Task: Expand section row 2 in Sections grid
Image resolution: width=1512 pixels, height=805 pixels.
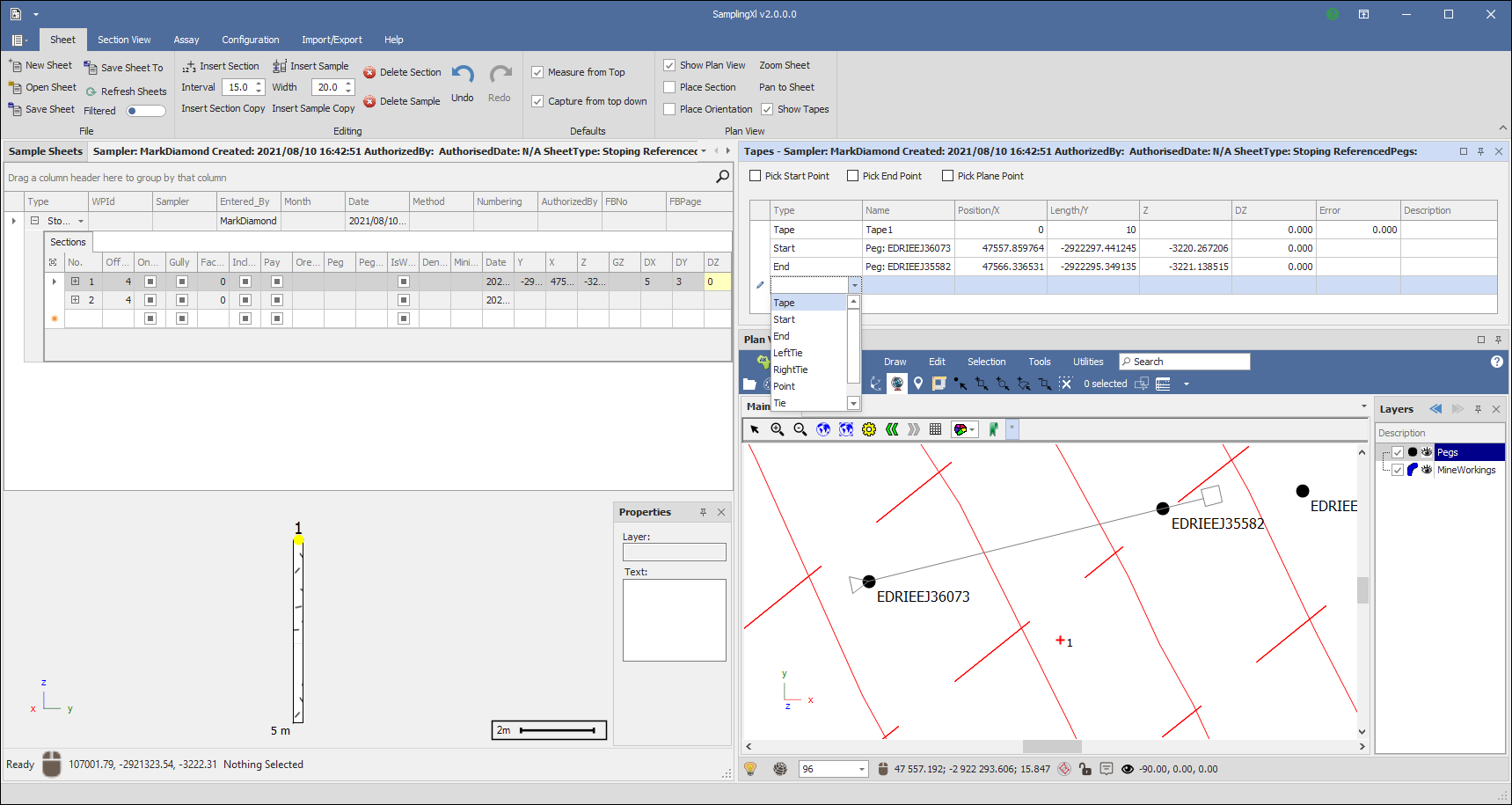Action: [x=76, y=300]
